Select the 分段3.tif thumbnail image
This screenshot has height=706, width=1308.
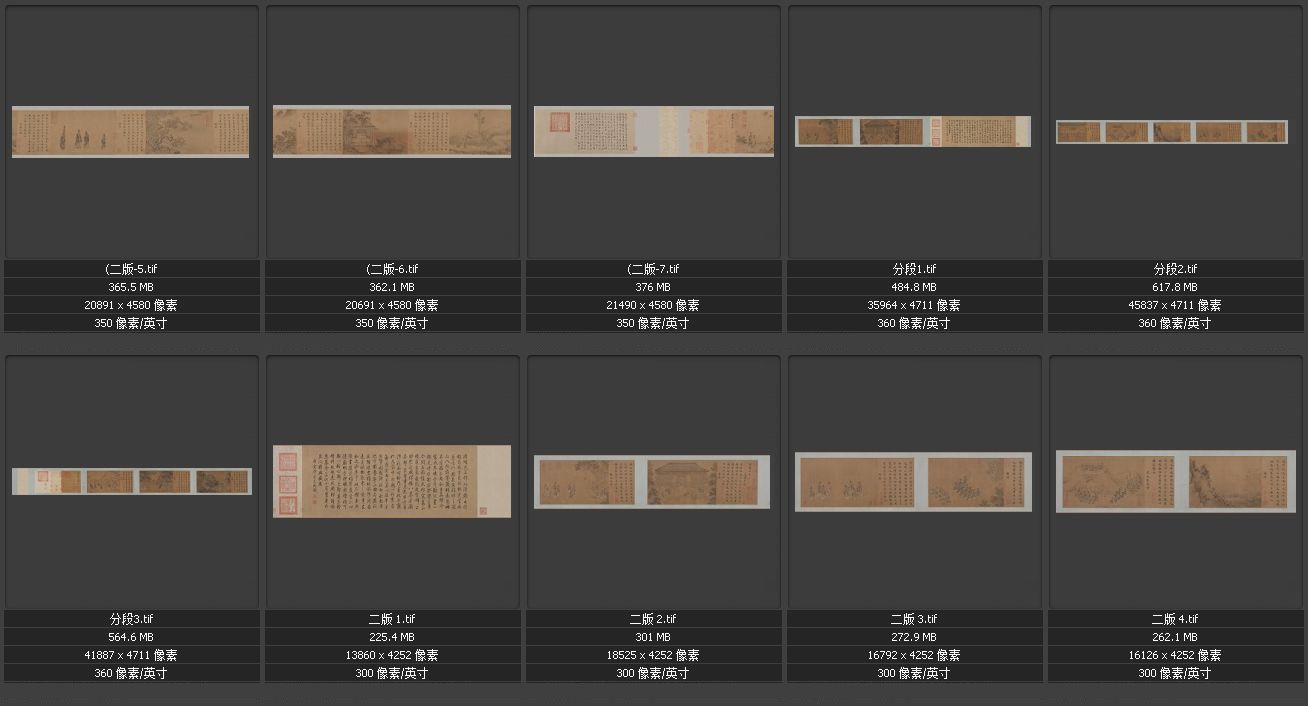tap(132, 481)
